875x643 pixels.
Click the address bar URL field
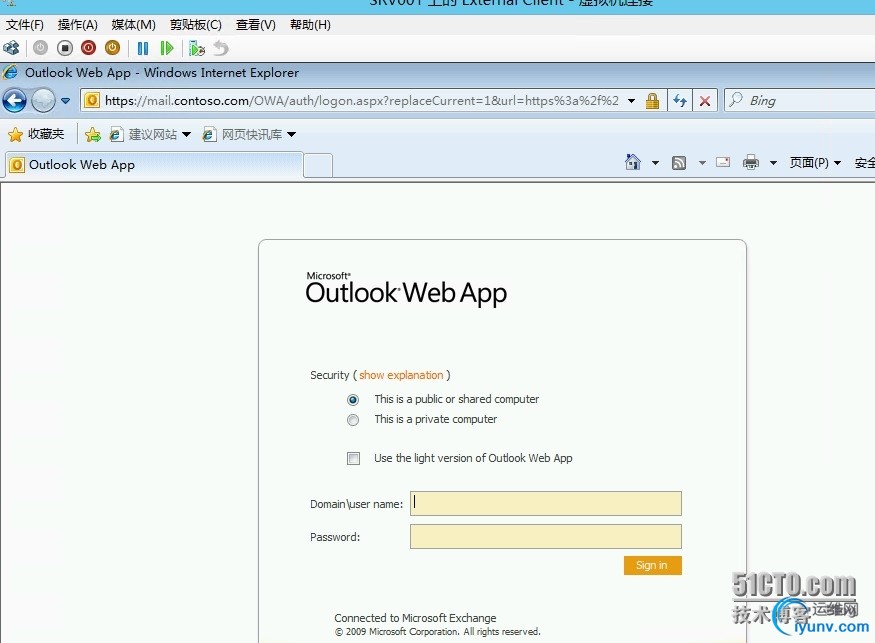(x=362, y=101)
